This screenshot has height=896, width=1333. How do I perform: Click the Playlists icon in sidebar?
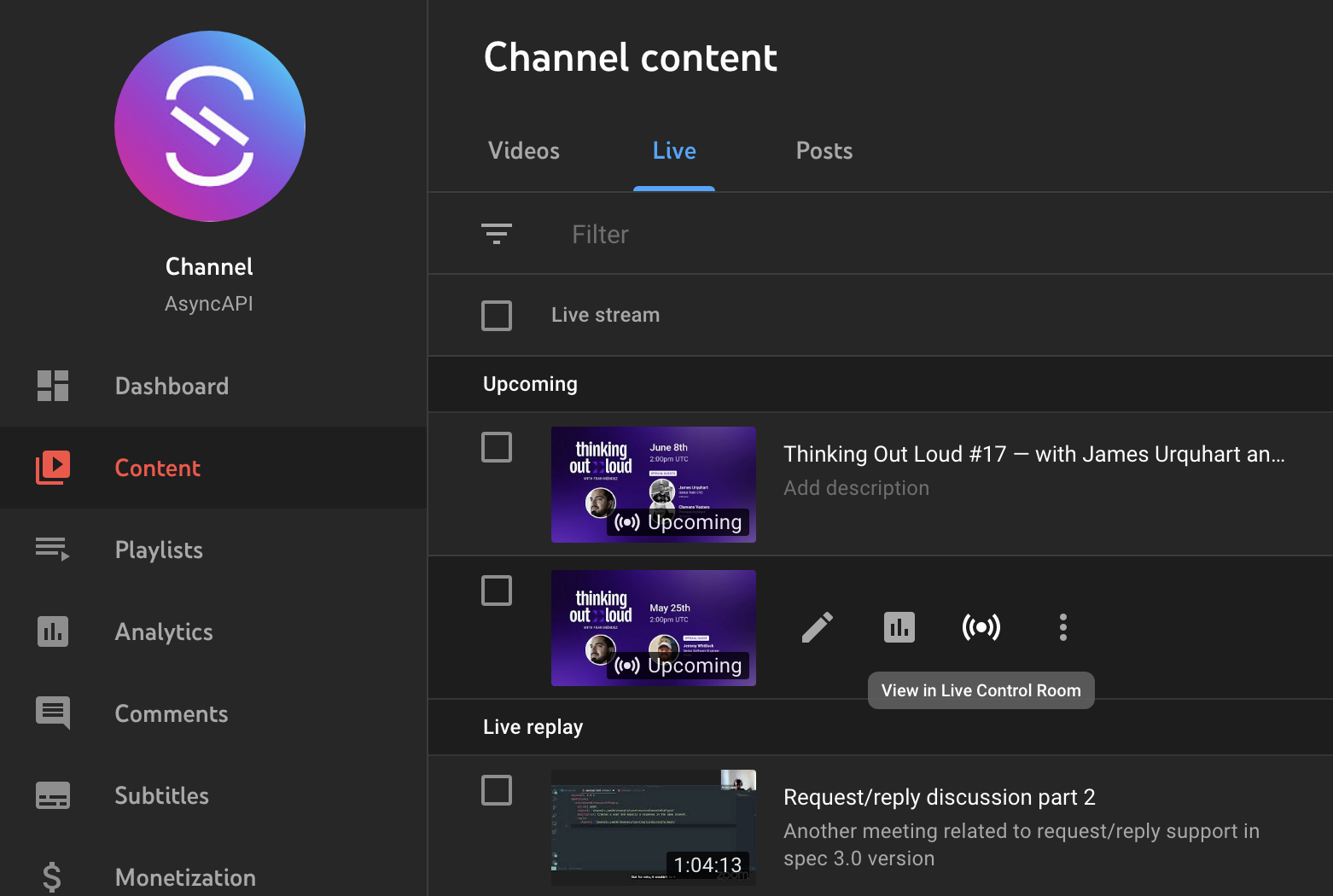pyautogui.click(x=53, y=550)
